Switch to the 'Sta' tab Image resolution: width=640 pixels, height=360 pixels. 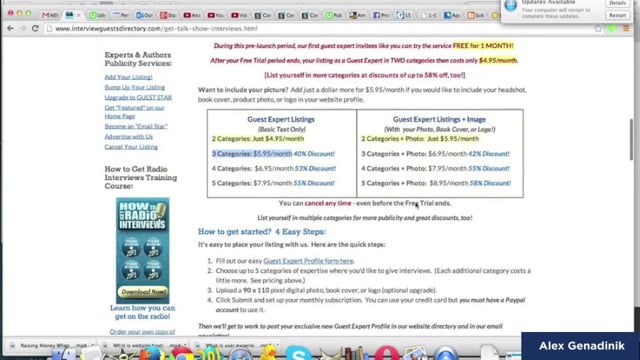tap(168, 15)
